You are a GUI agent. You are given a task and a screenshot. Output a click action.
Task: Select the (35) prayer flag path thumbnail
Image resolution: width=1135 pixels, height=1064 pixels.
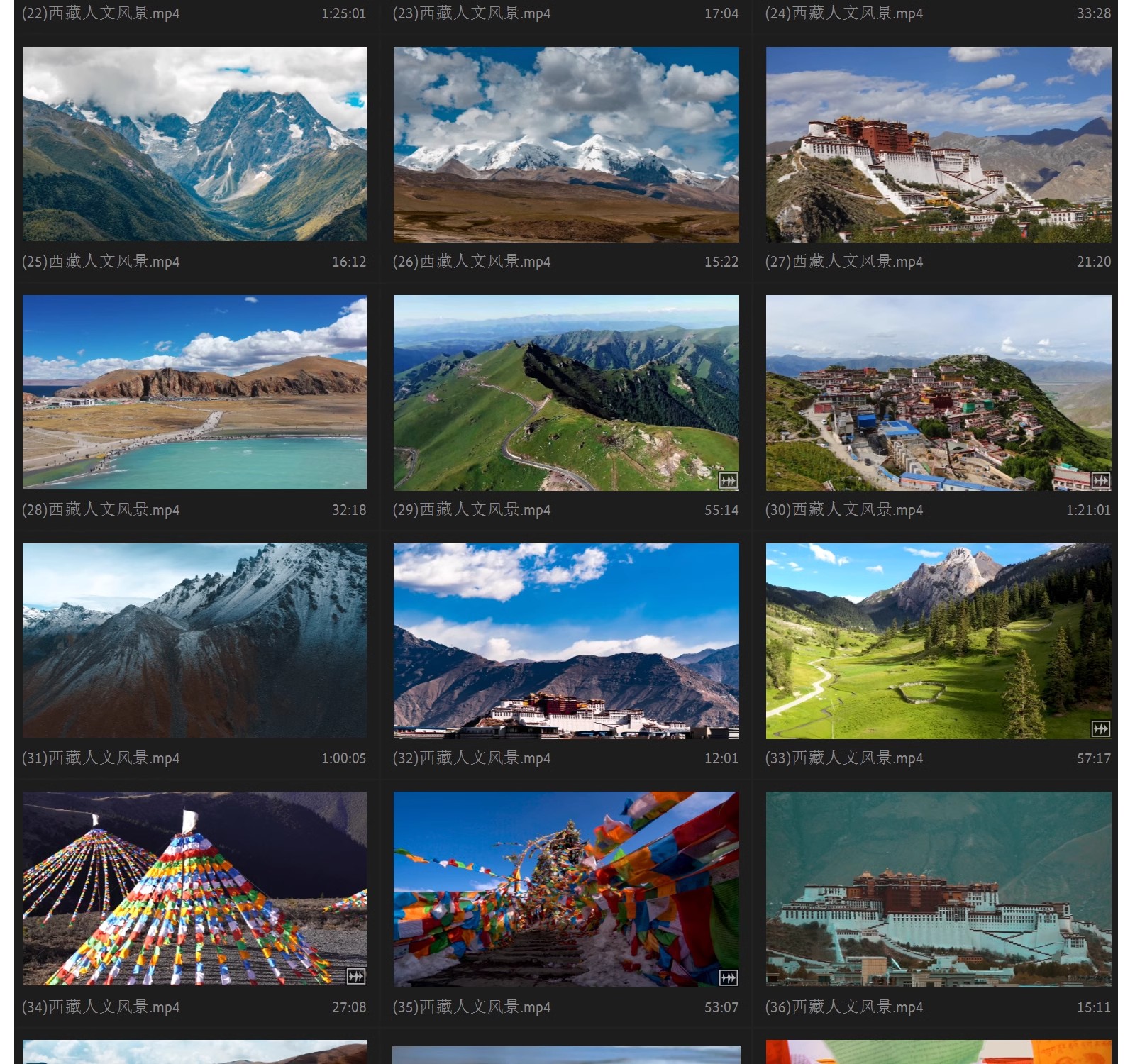coord(566,890)
